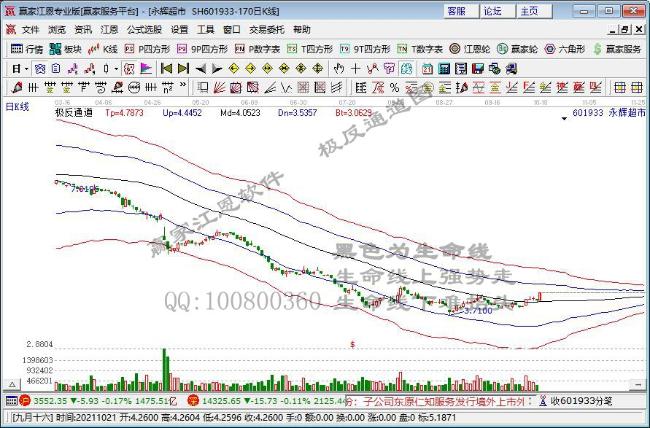
Task: Click the yellow grid icon at toolbar end
Action: [x=636, y=88]
